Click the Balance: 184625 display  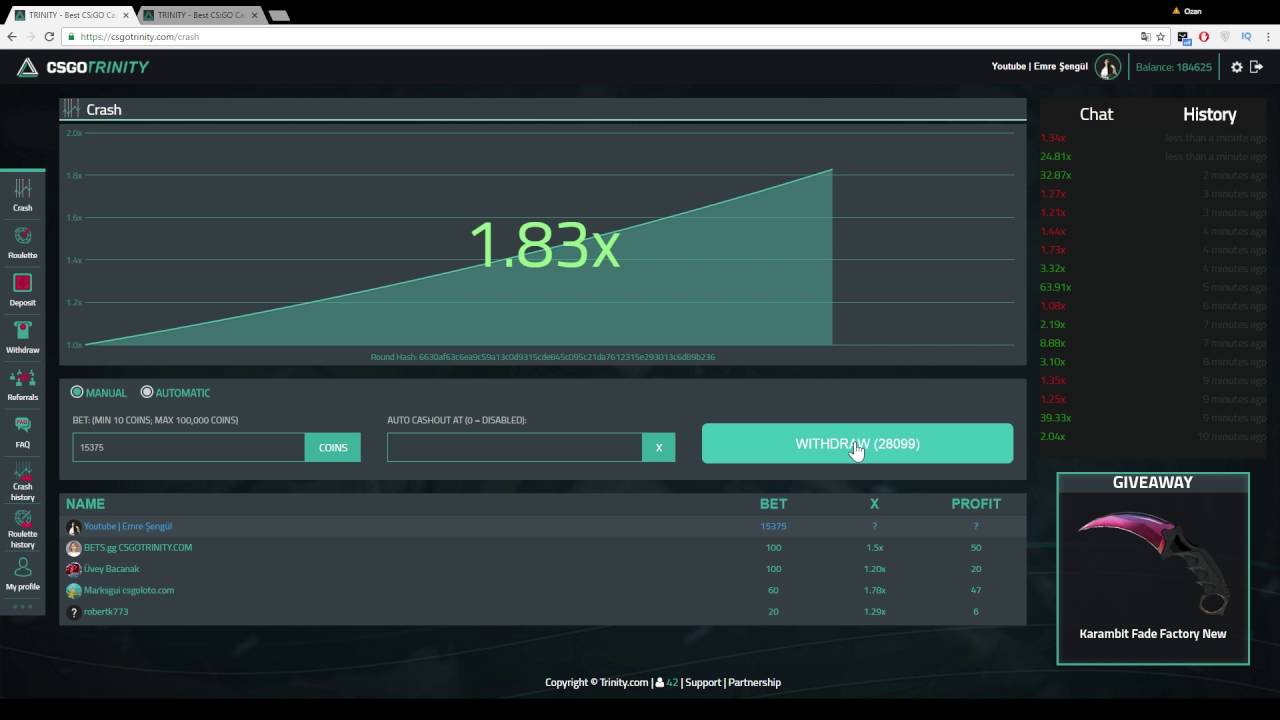1173,67
